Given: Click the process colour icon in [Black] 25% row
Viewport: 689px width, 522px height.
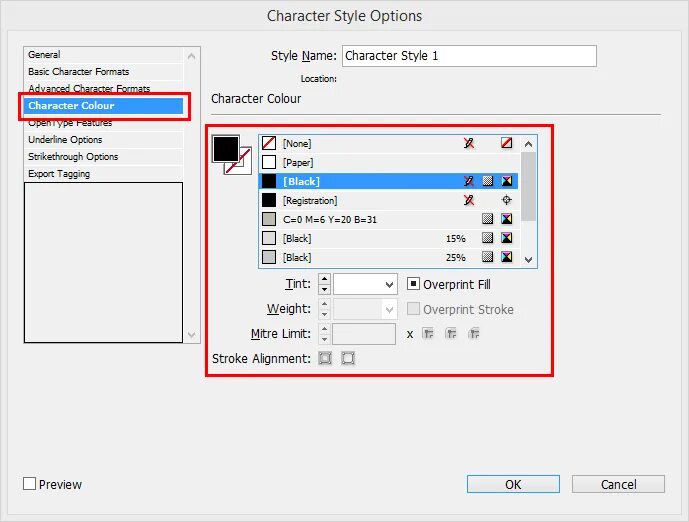Looking at the screenshot, I should coord(487,257).
